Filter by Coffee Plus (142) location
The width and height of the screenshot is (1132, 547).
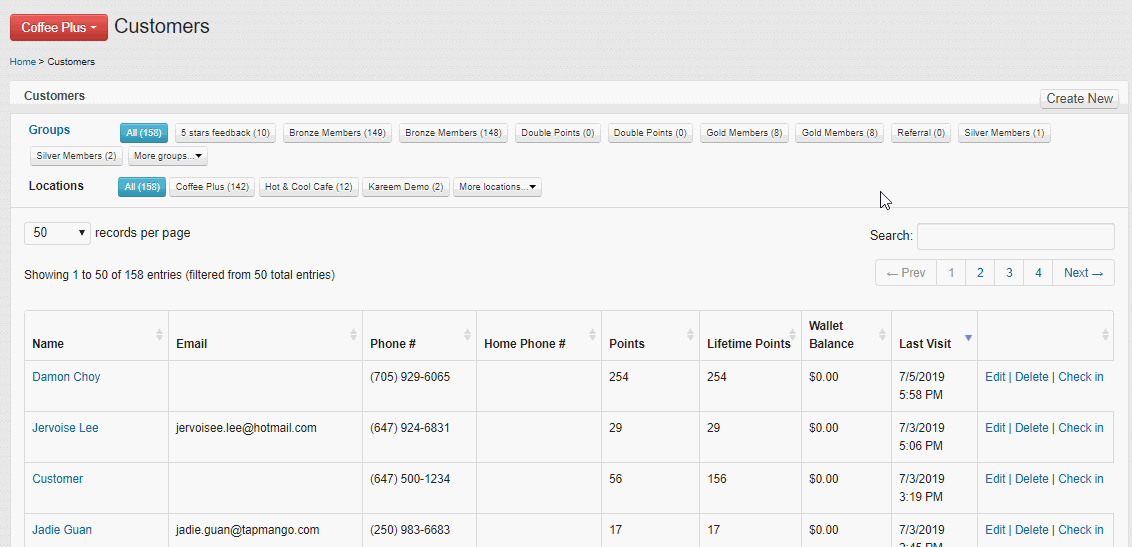tap(212, 187)
